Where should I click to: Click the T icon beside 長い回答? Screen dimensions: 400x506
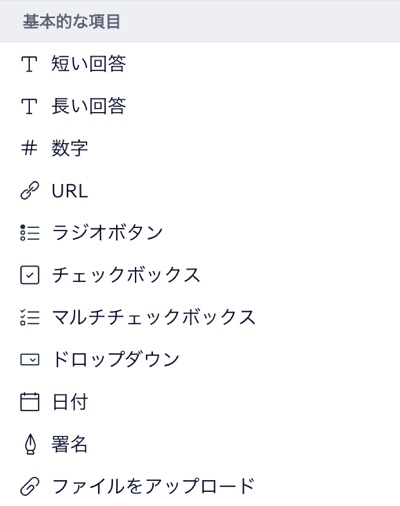(29, 106)
